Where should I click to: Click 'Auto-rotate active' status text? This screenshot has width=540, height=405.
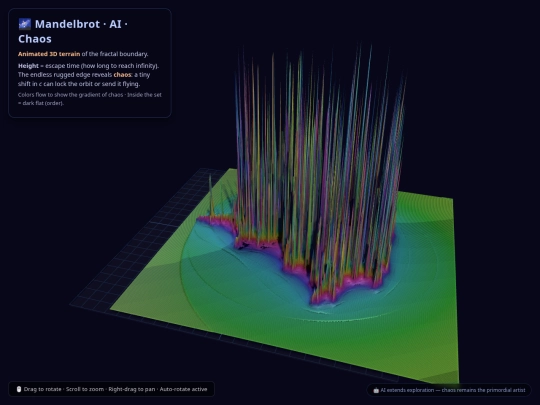click(183, 389)
